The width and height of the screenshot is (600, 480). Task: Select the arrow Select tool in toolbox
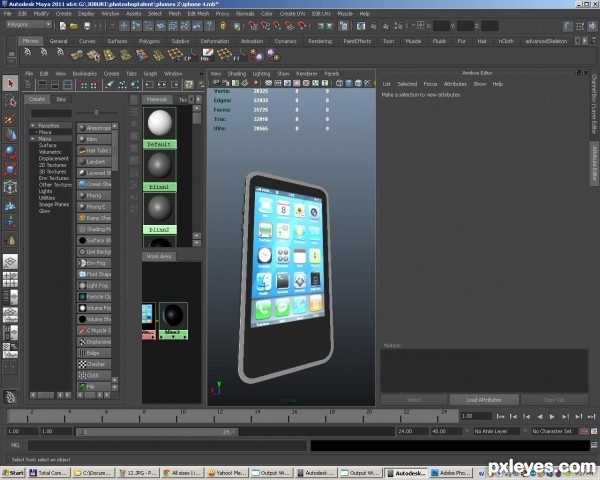[x=10, y=83]
